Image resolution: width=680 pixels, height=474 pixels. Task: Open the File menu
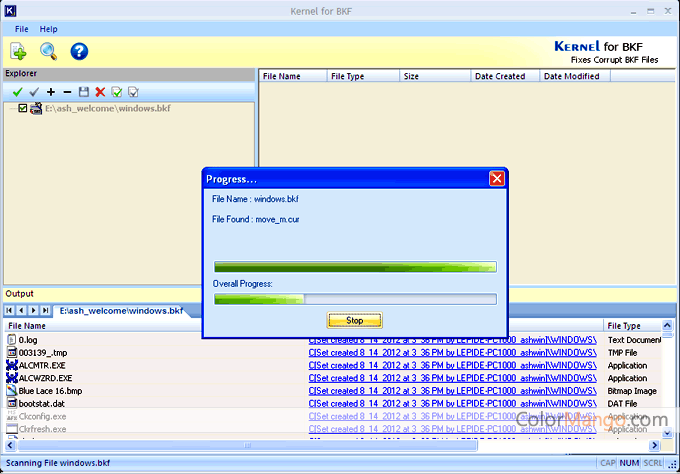coord(21,29)
